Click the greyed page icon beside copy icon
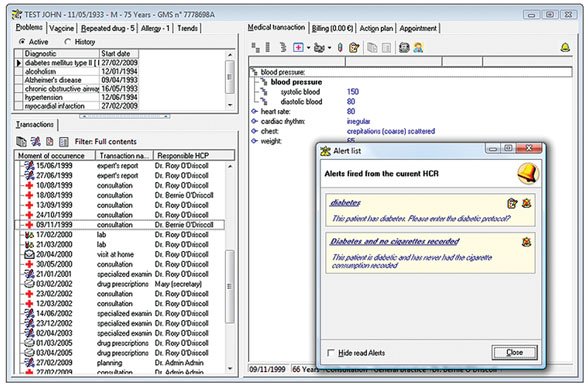This screenshot has width=588, height=387. (x=386, y=48)
